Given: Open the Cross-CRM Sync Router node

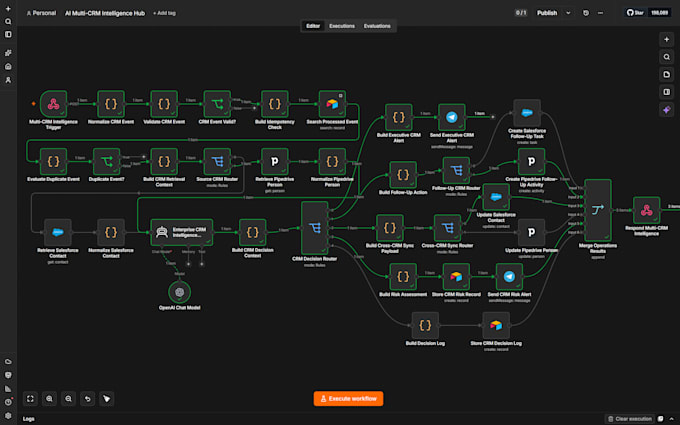Looking at the screenshot, I should point(447,228).
